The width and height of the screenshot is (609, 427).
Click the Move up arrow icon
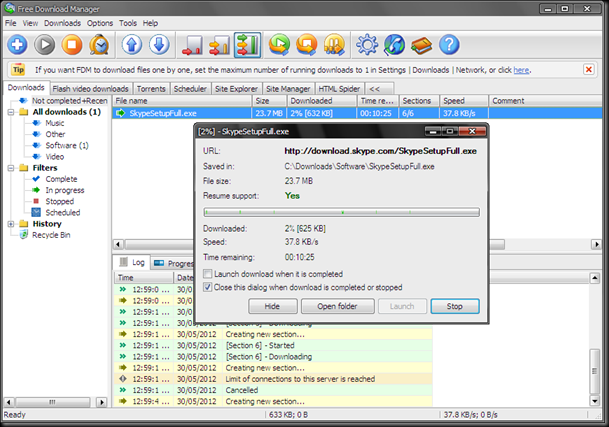(132, 45)
